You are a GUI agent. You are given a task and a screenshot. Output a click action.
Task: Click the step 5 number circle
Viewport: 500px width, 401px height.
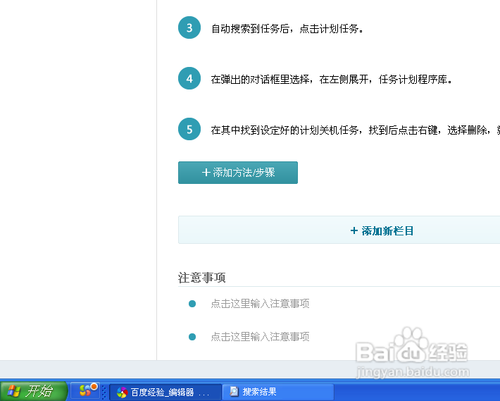pyautogui.click(x=189, y=129)
